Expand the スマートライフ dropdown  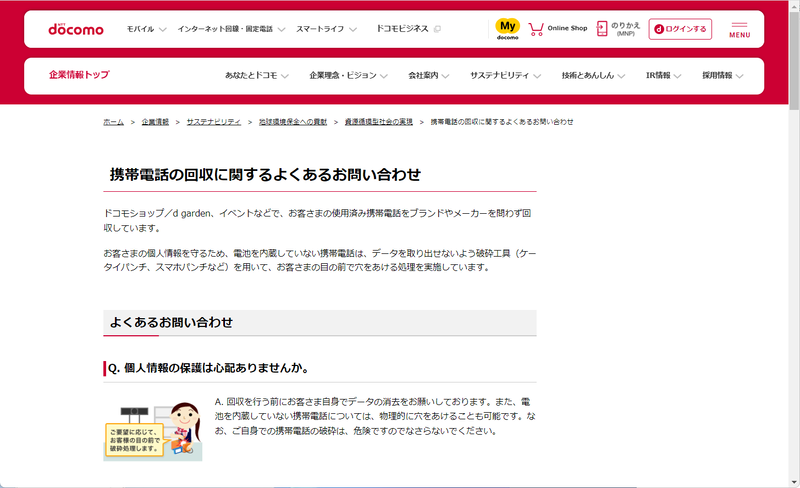326,29
